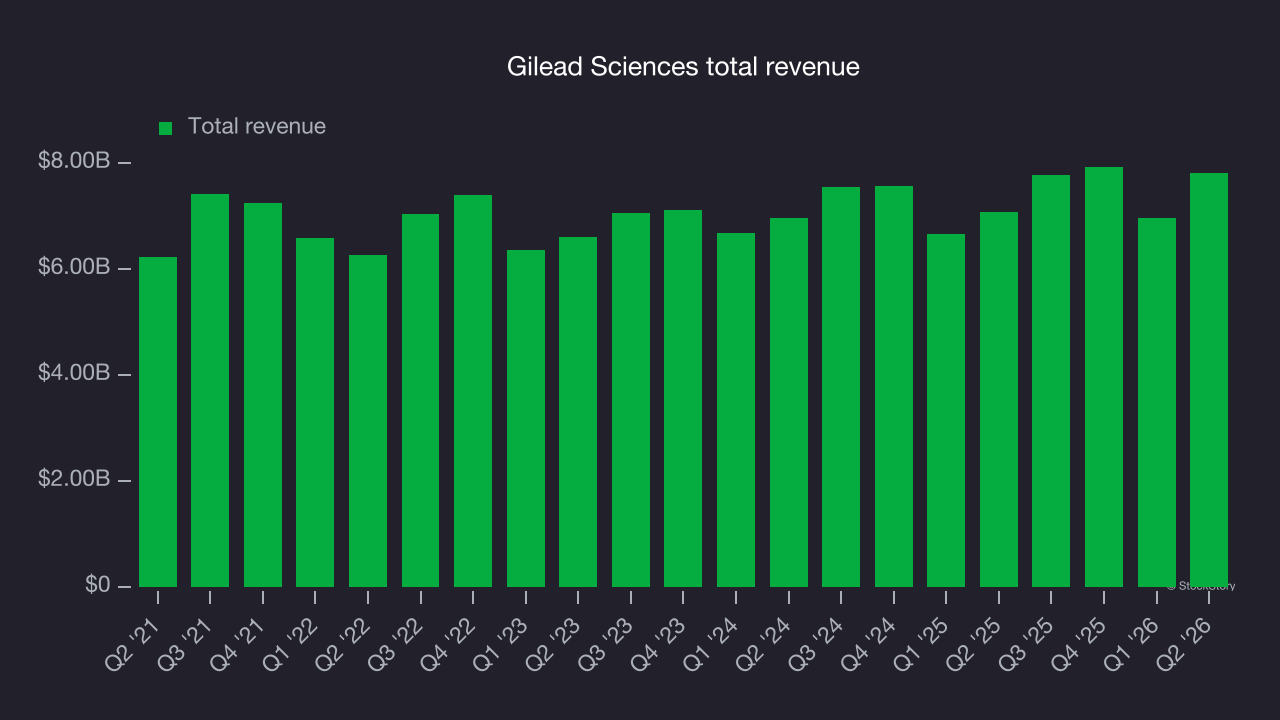Screen dimensions: 1280x720
Task: Click the $6.00B y-axis label
Action: click(x=74, y=268)
